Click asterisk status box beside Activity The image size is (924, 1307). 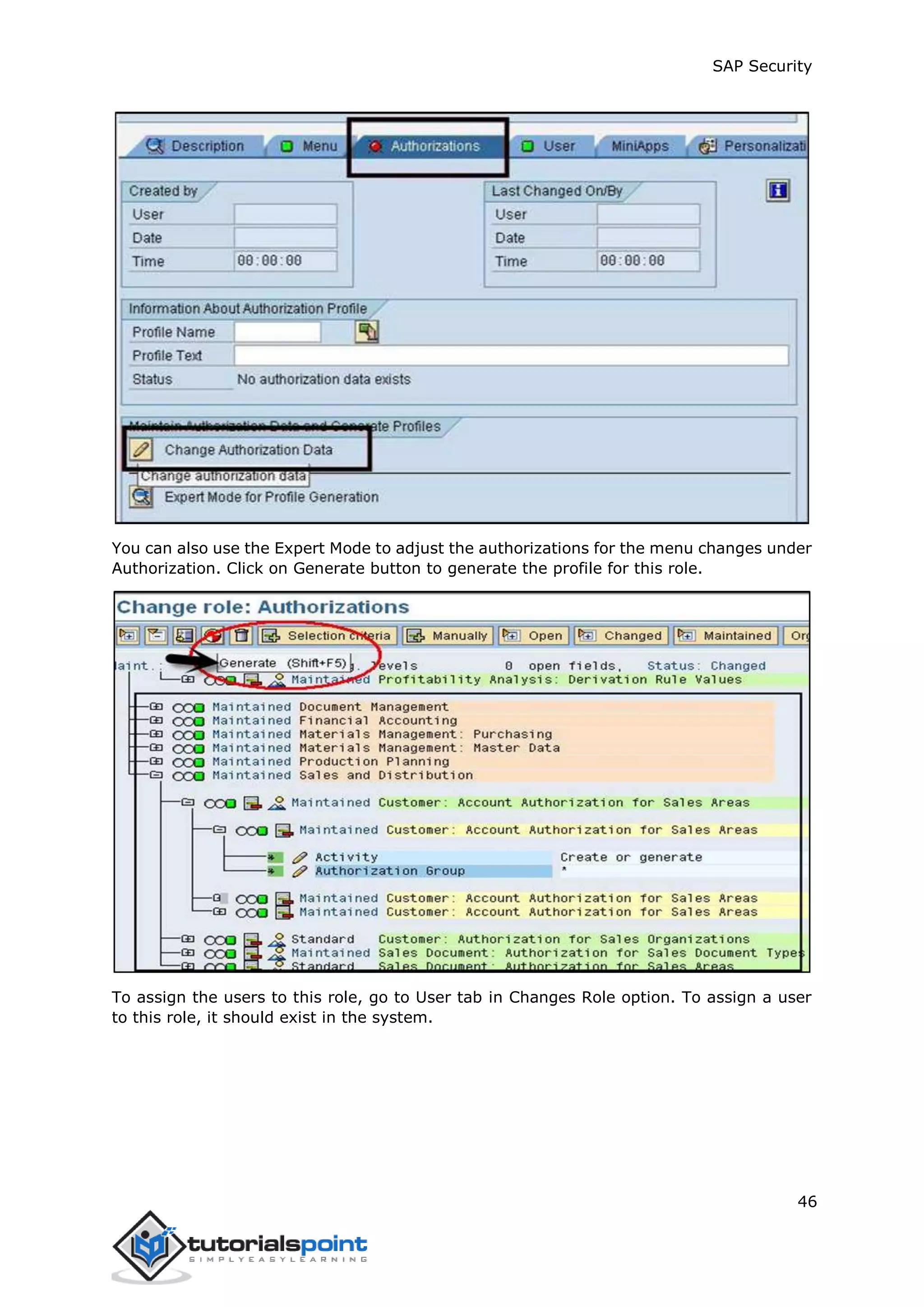tap(275, 857)
